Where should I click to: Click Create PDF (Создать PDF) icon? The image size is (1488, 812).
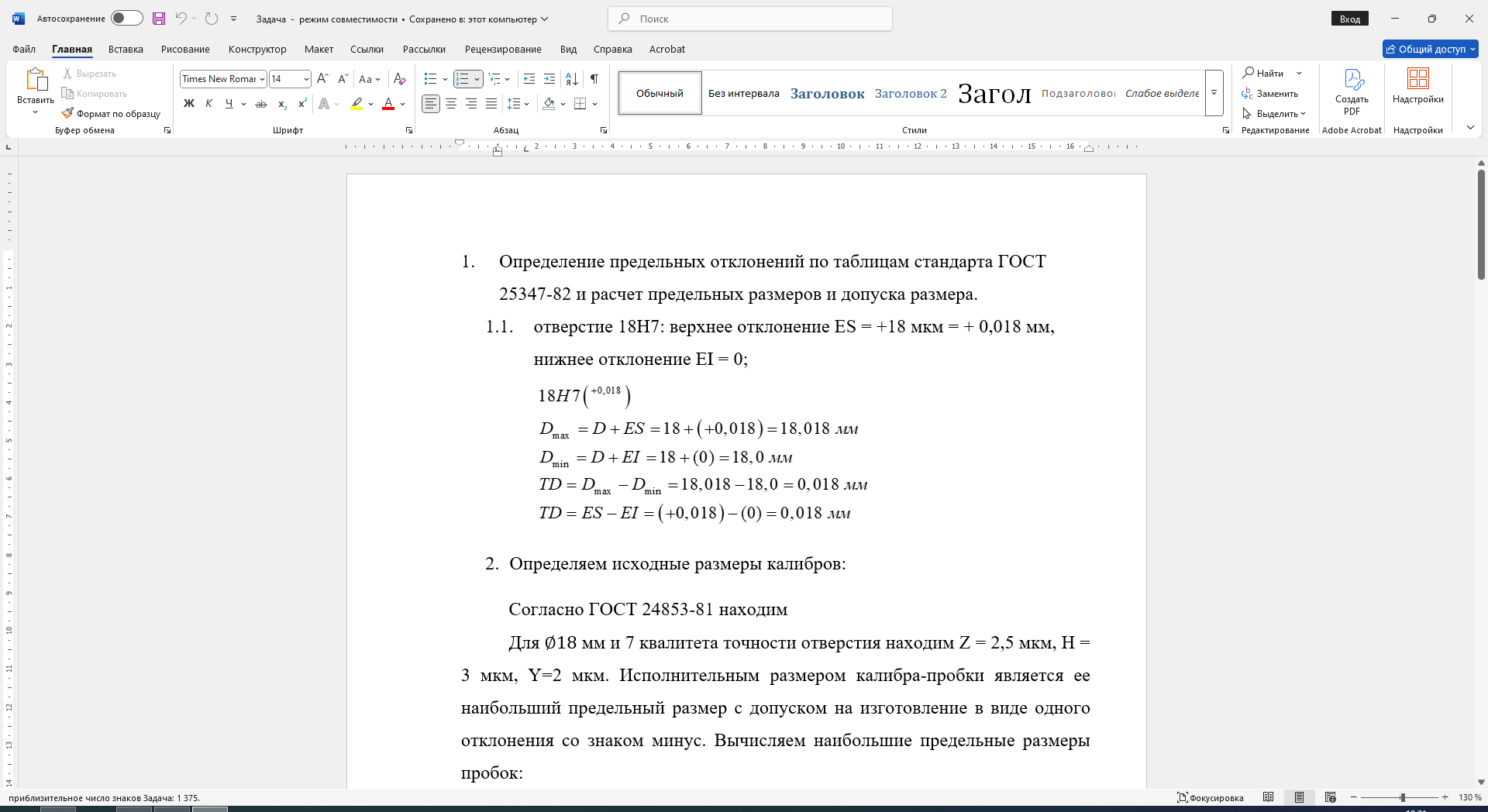click(1353, 79)
